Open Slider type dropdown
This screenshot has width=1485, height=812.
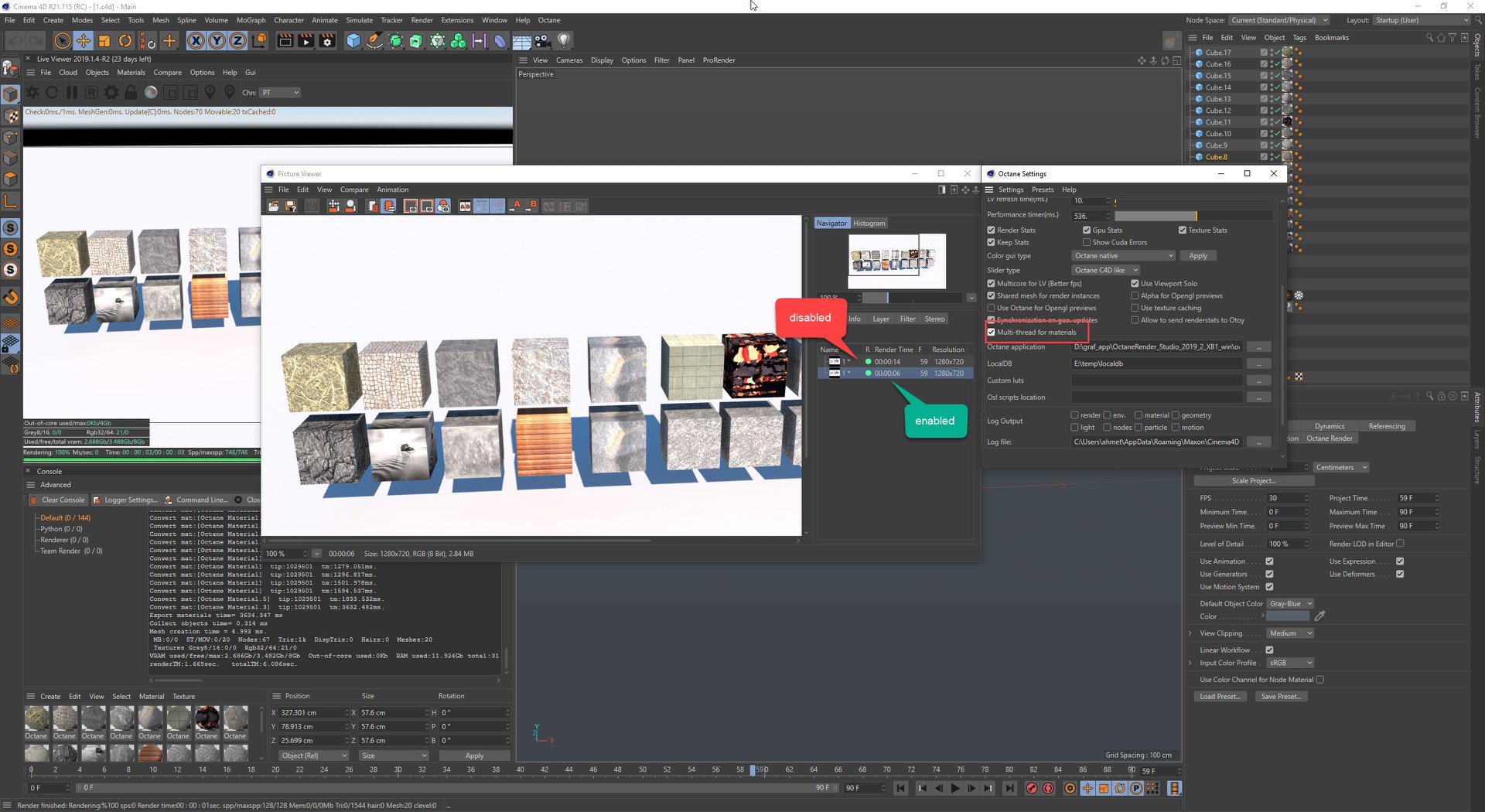point(1106,271)
